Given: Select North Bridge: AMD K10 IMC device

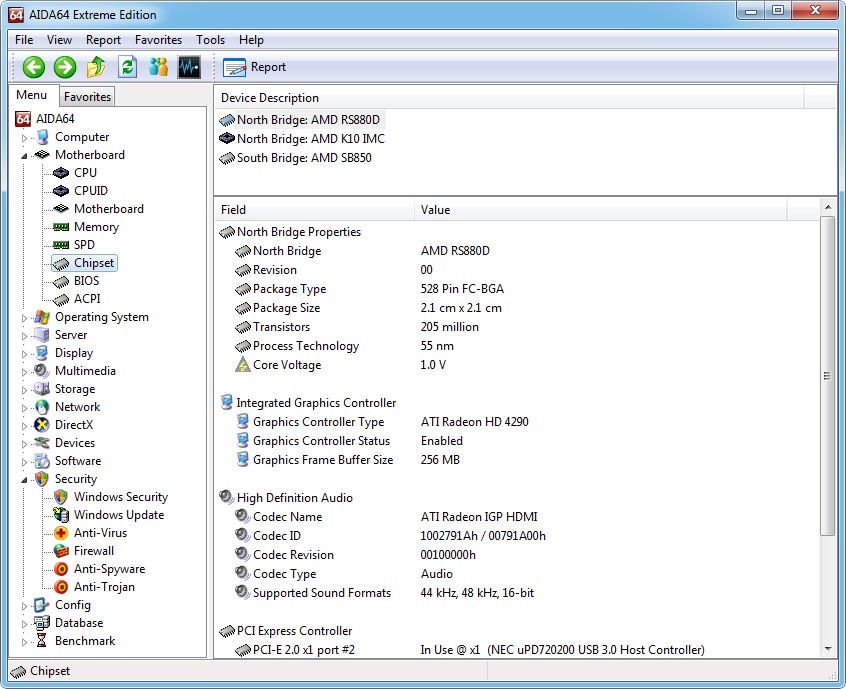Looking at the screenshot, I should pyautogui.click(x=302, y=139).
